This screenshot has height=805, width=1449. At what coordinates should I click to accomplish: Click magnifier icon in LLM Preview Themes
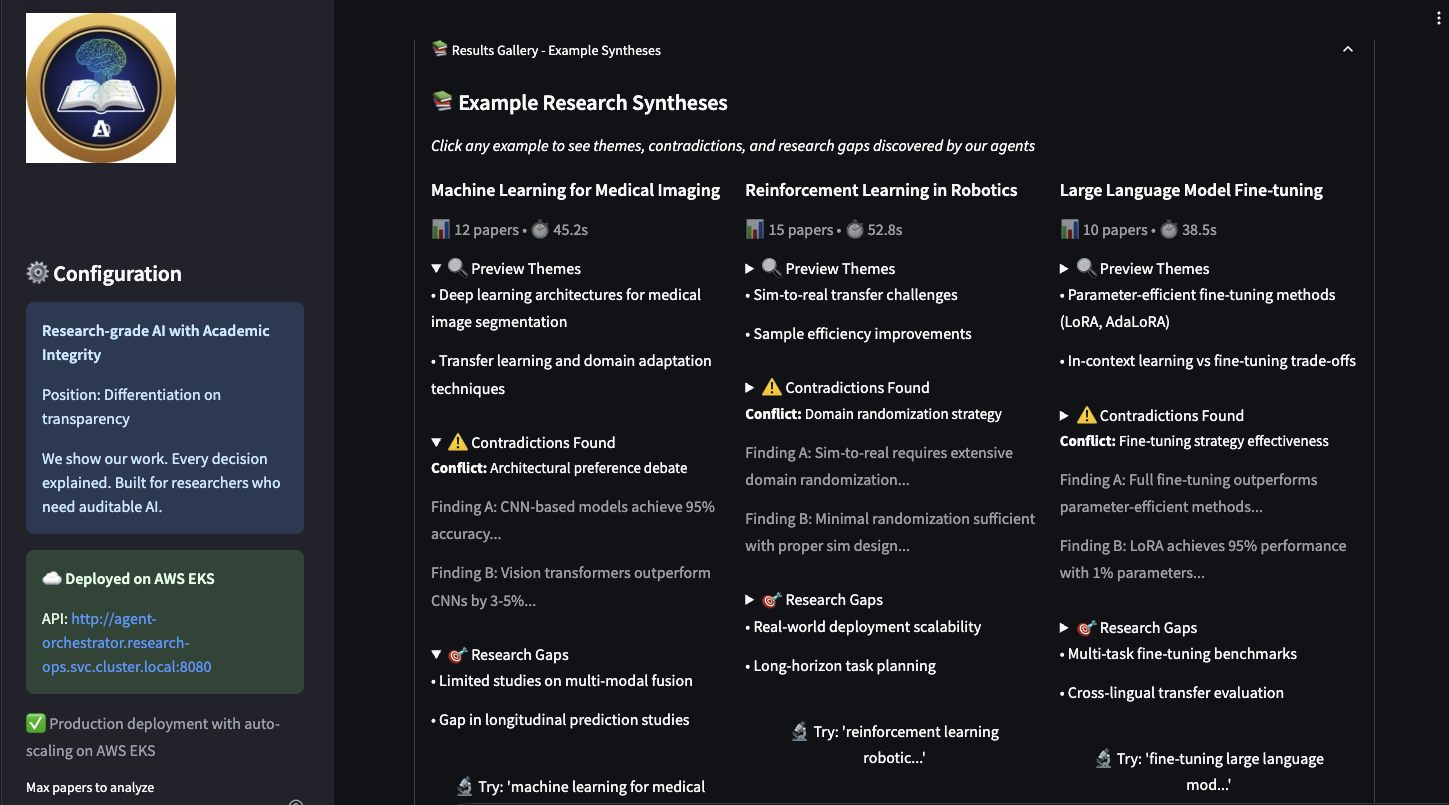tap(1086, 268)
